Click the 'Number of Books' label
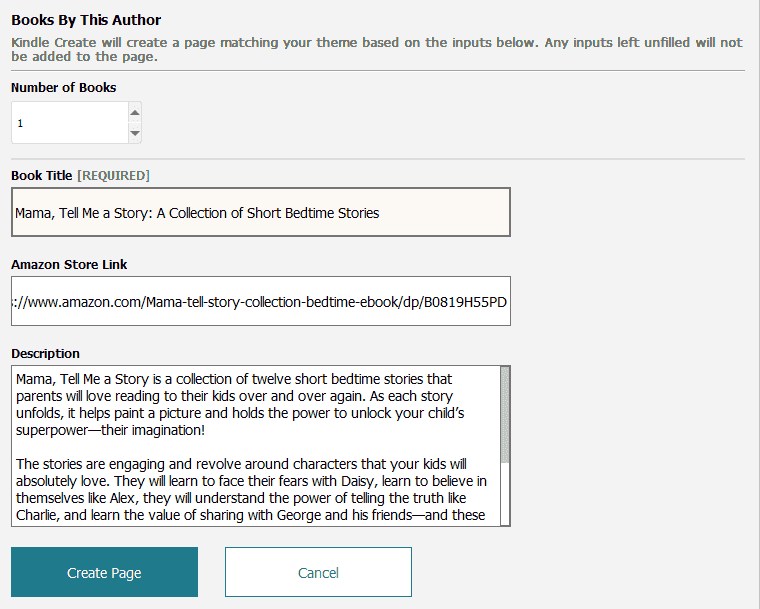Screen dimensions: 760x609 63,88
